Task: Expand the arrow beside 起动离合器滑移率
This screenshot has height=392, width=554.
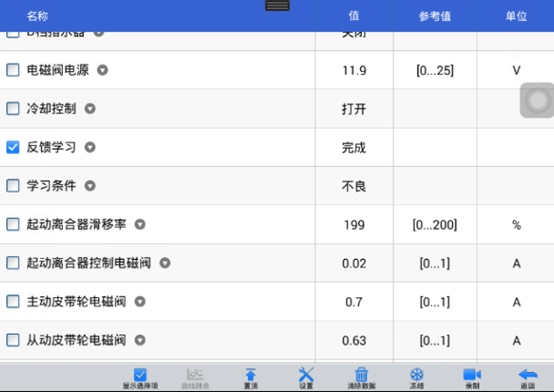Action: coord(140,224)
